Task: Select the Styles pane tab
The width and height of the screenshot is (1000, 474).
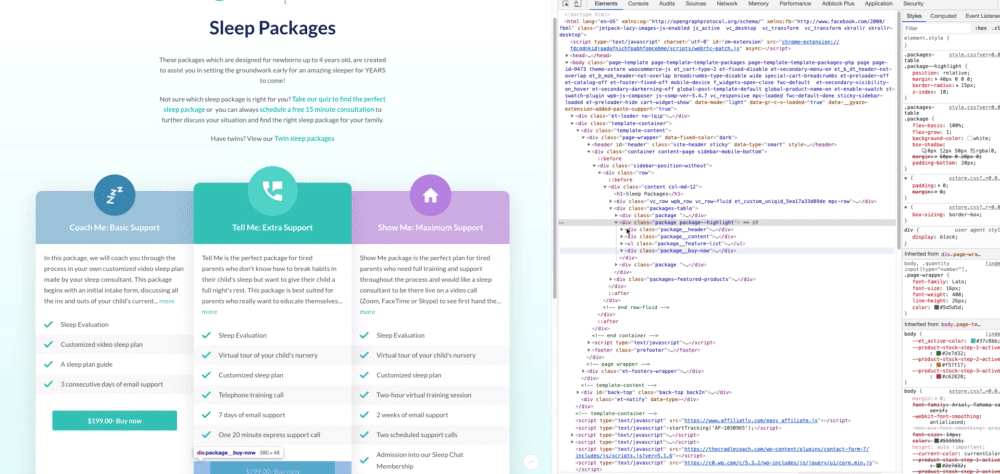Action: point(914,16)
